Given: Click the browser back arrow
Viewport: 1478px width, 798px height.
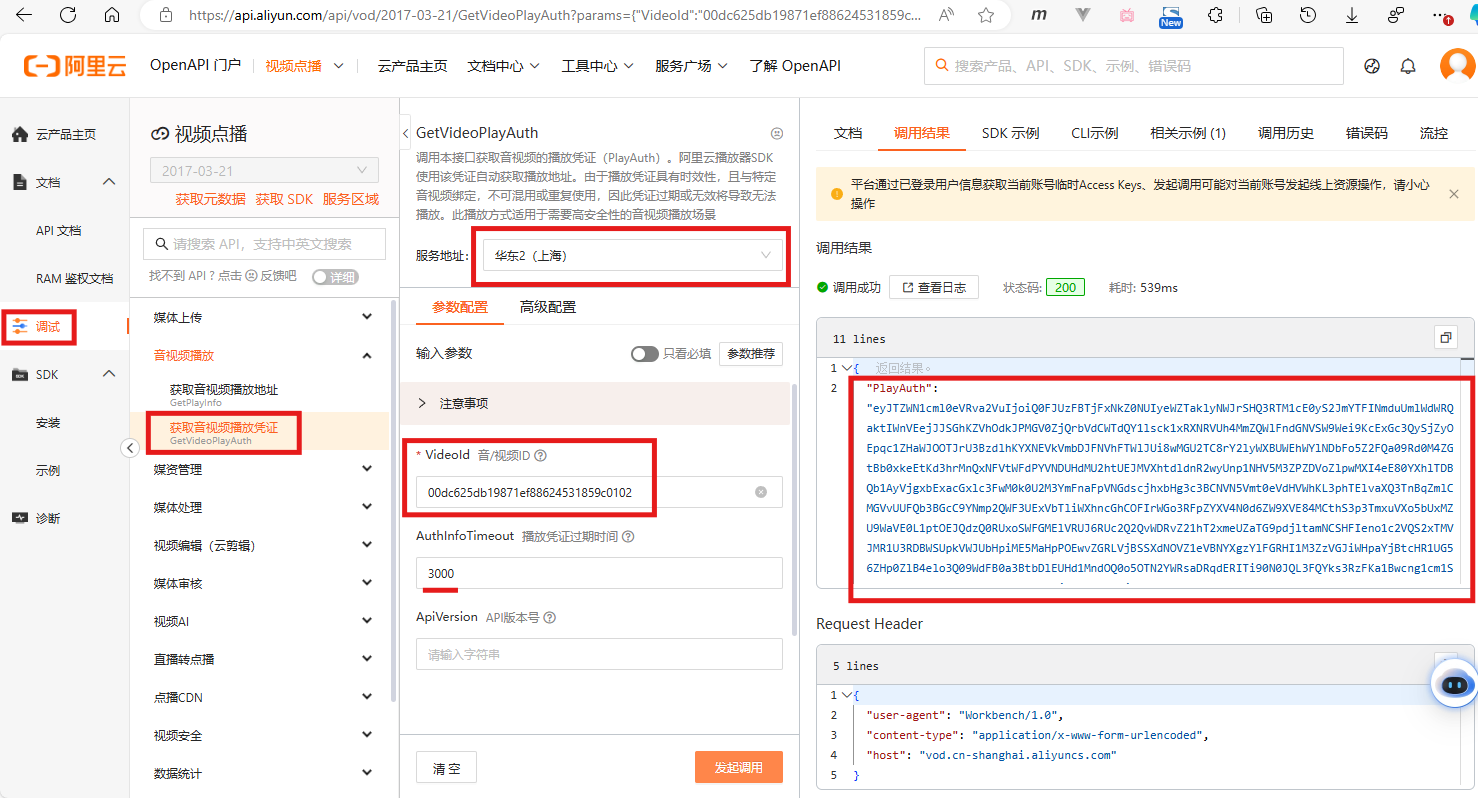Looking at the screenshot, I should [x=24, y=15].
